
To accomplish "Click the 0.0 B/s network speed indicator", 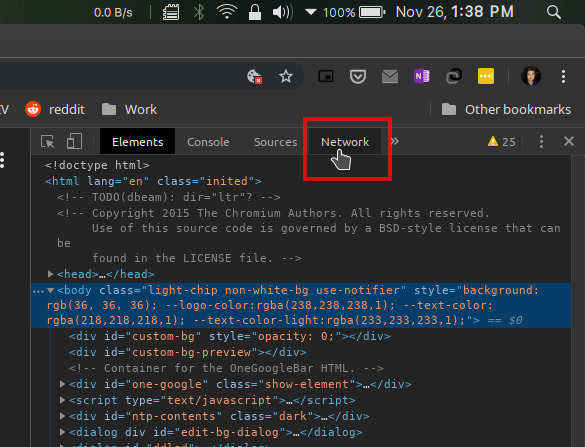I will 113,12.
